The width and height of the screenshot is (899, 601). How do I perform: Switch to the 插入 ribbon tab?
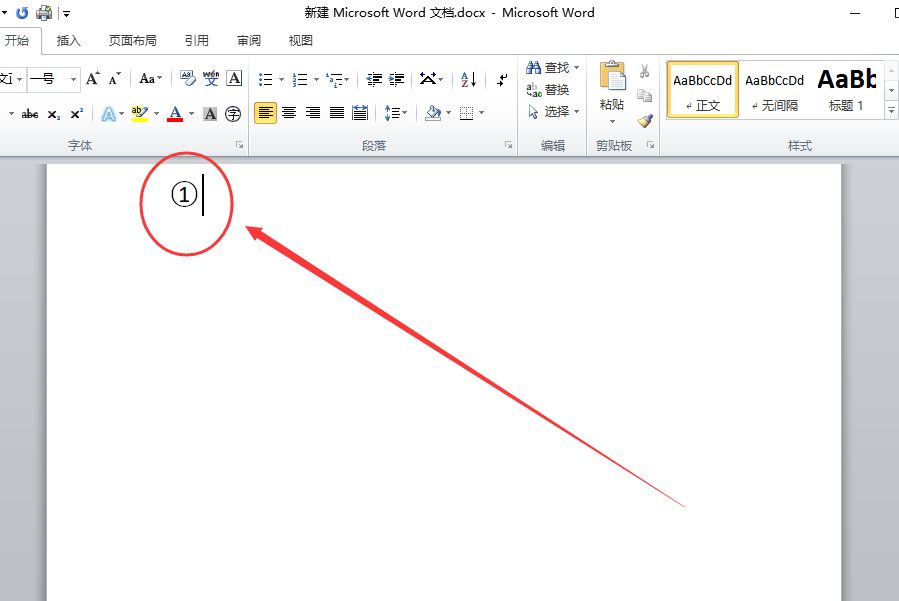tap(69, 41)
